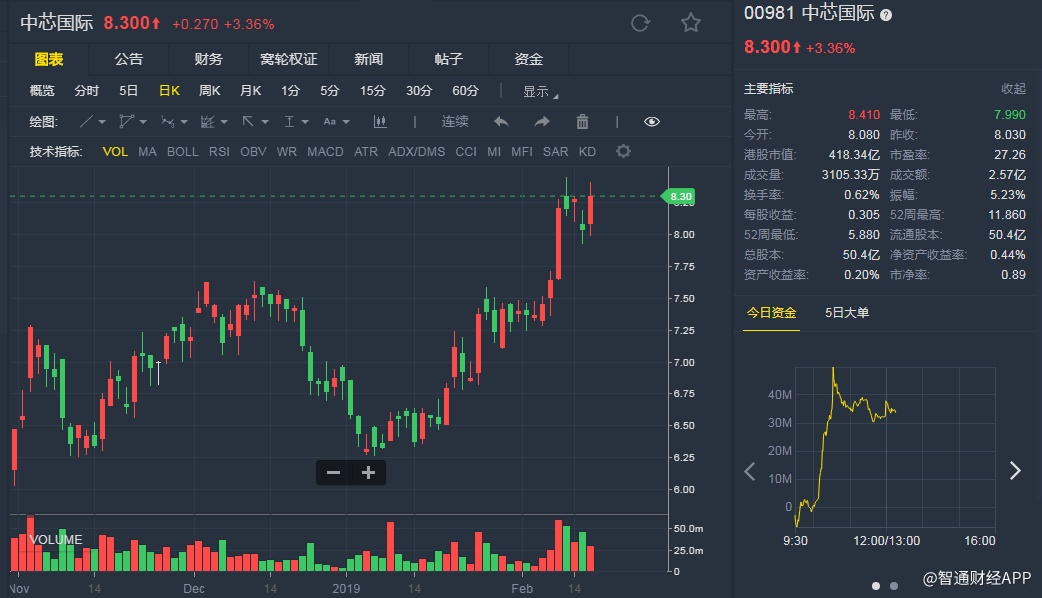This screenshot has width=1042, height=598.
Task: Select the Aa text tool
Action: [x=330, y=122]
